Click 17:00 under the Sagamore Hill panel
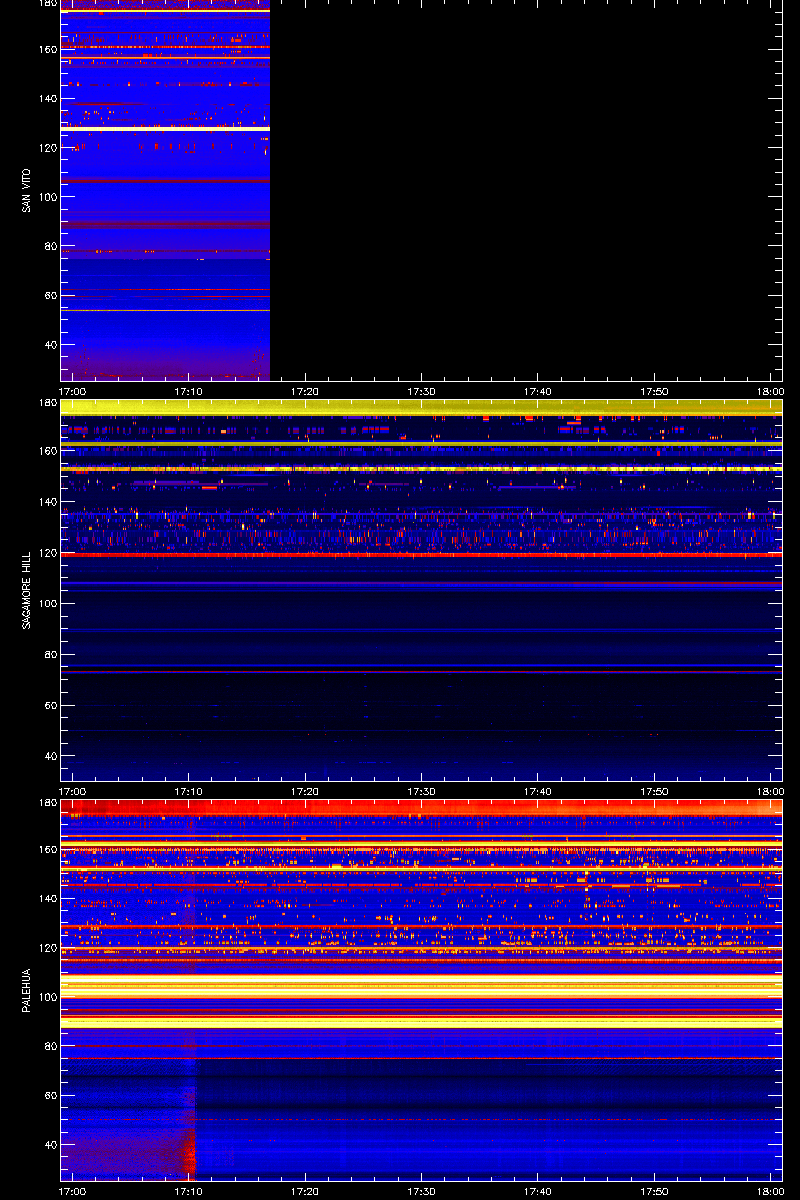This screenshot has height=1200, width=800. (72, 792)
